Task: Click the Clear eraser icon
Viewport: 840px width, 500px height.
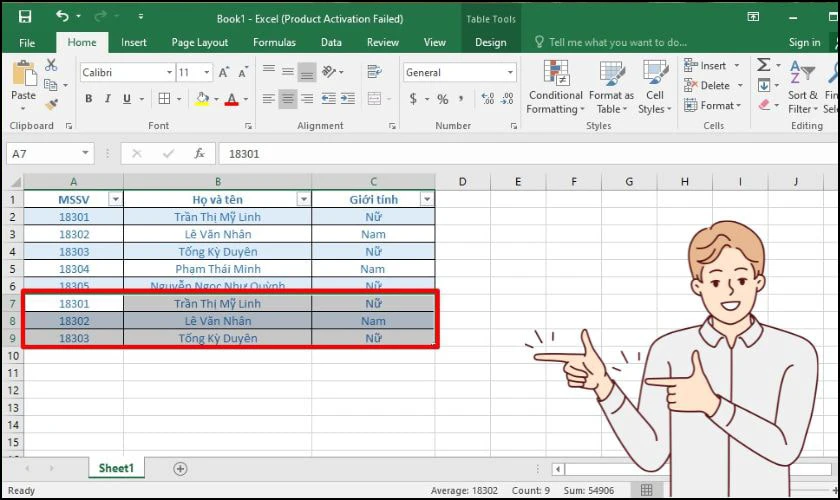Action: [x=764, y=105]
